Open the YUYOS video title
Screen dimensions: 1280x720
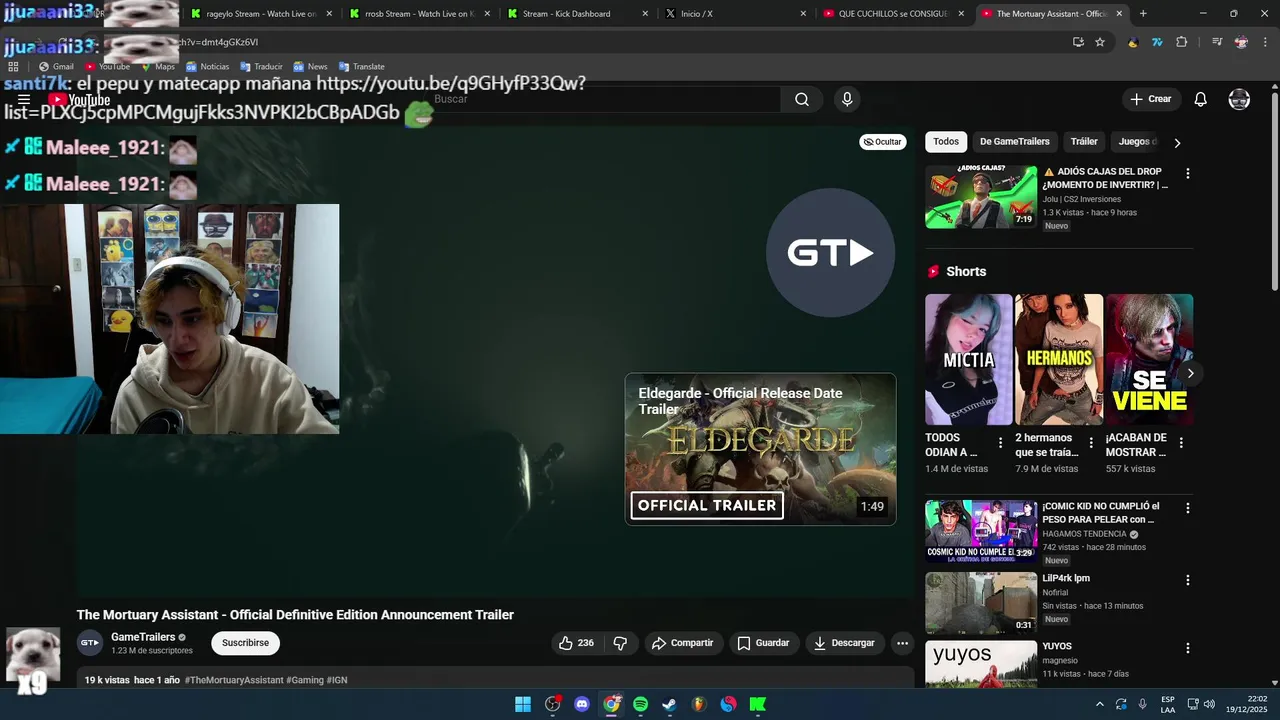pyautogui.click(x=1057, y=647)
